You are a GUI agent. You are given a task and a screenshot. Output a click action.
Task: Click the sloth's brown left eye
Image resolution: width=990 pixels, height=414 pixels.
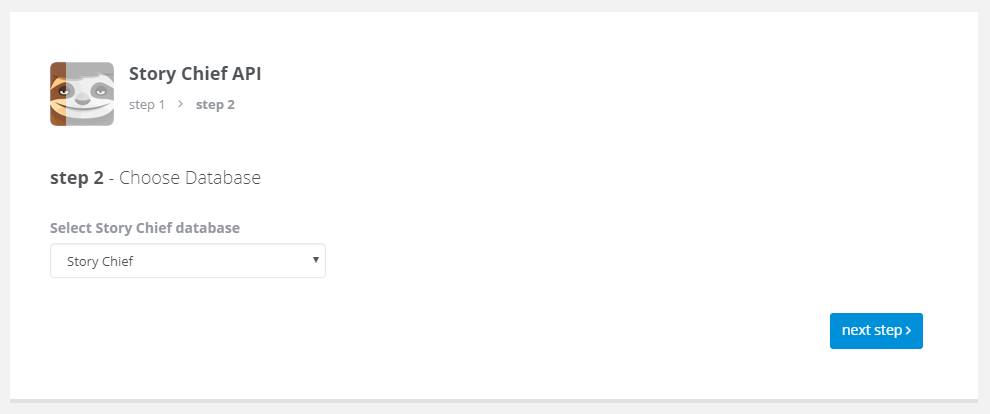62,92
